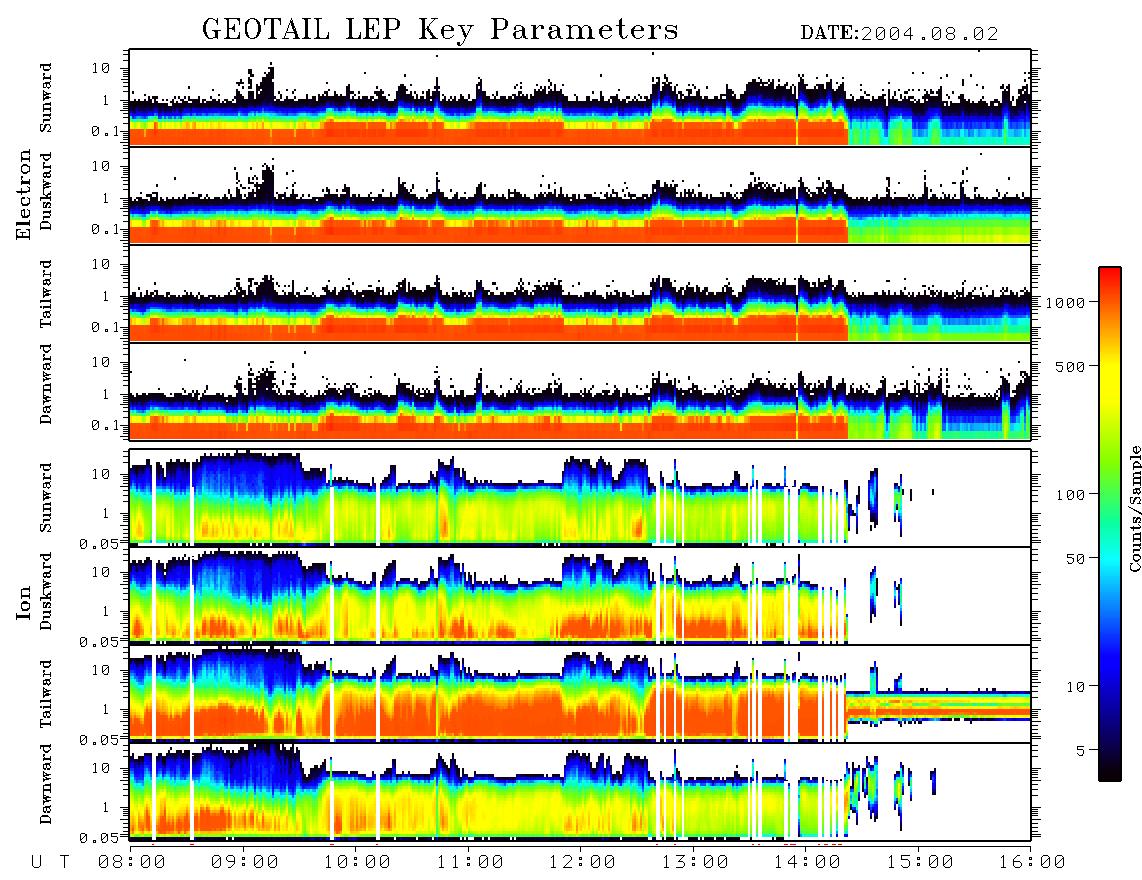Select the Electron "Sunward" axis label

pyautogui.click(x=46, y=98)
